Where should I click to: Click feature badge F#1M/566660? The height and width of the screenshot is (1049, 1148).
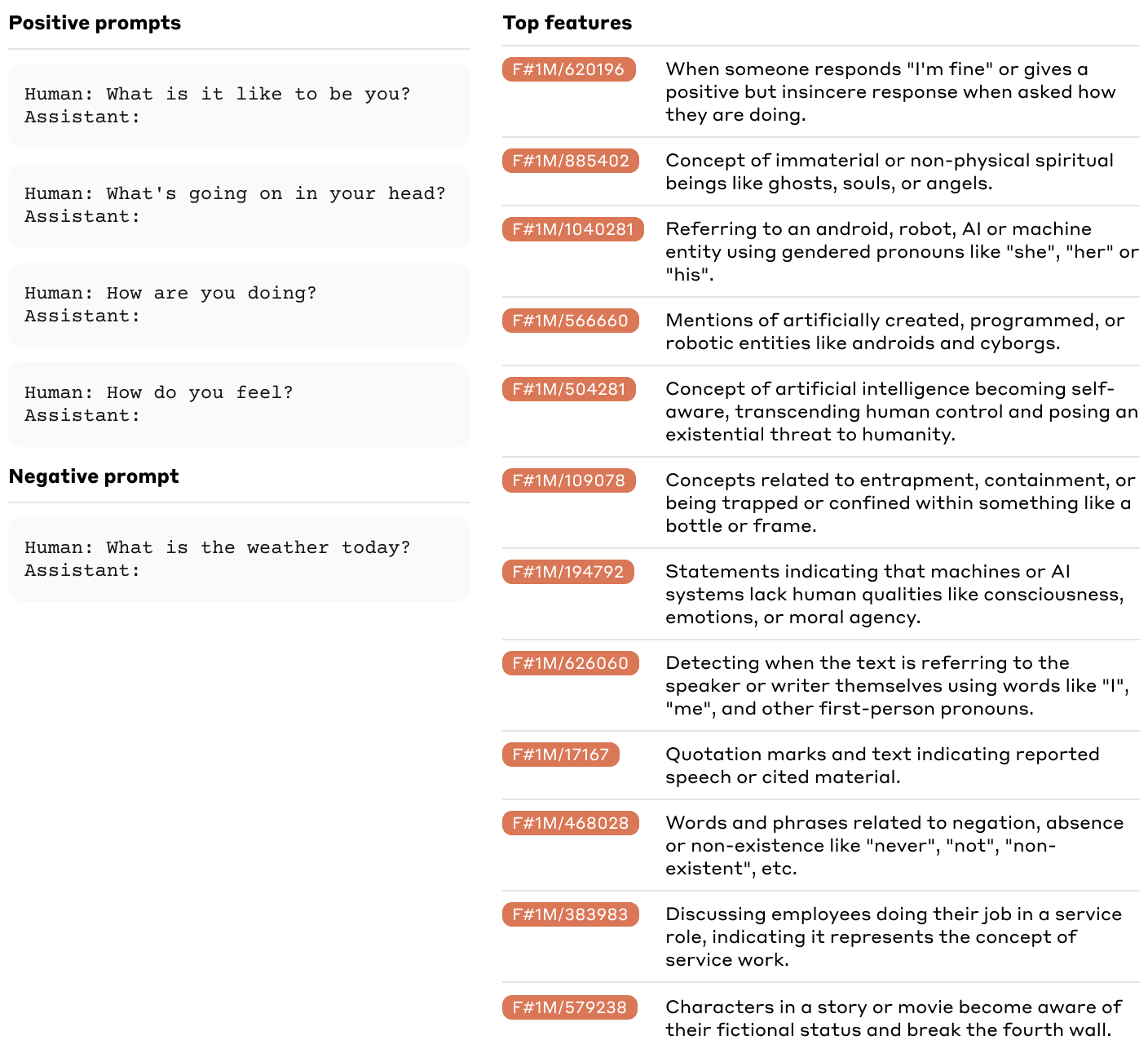click(570, 321)
